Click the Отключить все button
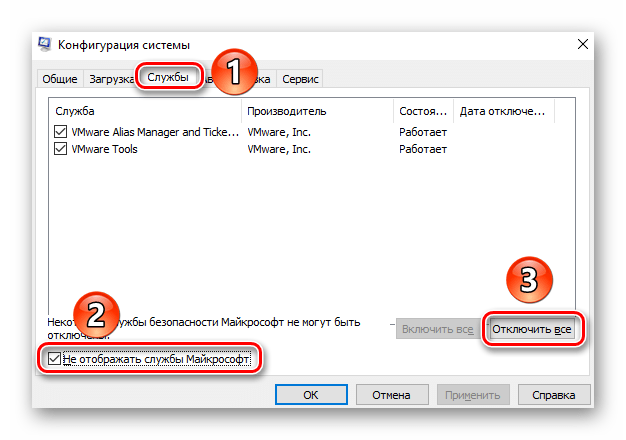The image size is (626, 440). click(532, 329)
